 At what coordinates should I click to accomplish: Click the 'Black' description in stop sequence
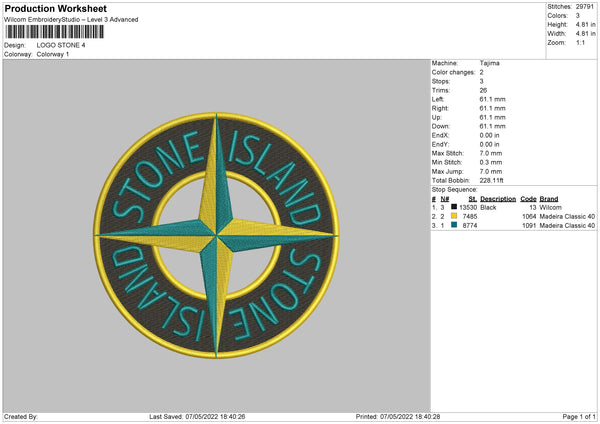click(x=488, y=207)
